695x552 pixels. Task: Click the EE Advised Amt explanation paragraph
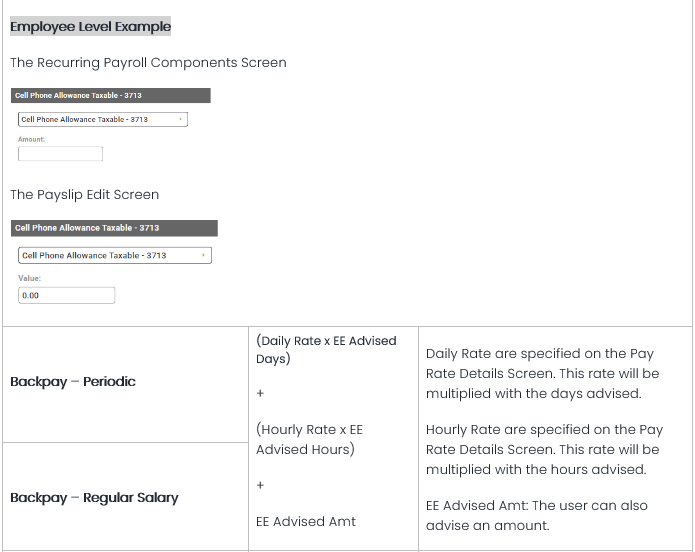[537, 517]
